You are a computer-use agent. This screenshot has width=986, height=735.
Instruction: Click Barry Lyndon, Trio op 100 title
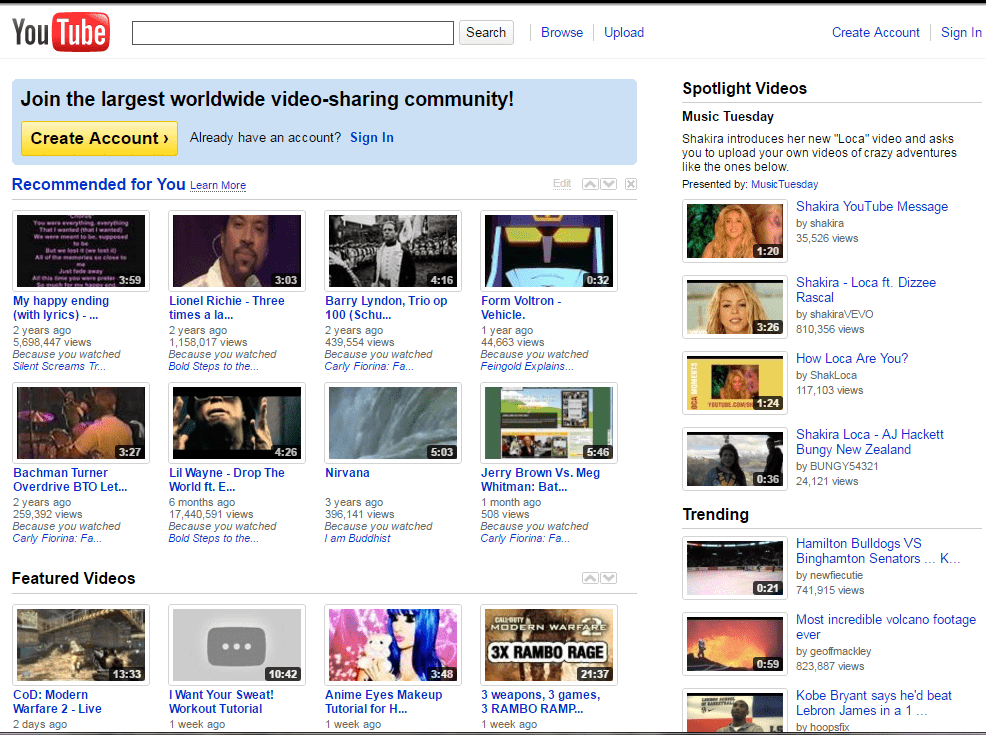(386, 308)
